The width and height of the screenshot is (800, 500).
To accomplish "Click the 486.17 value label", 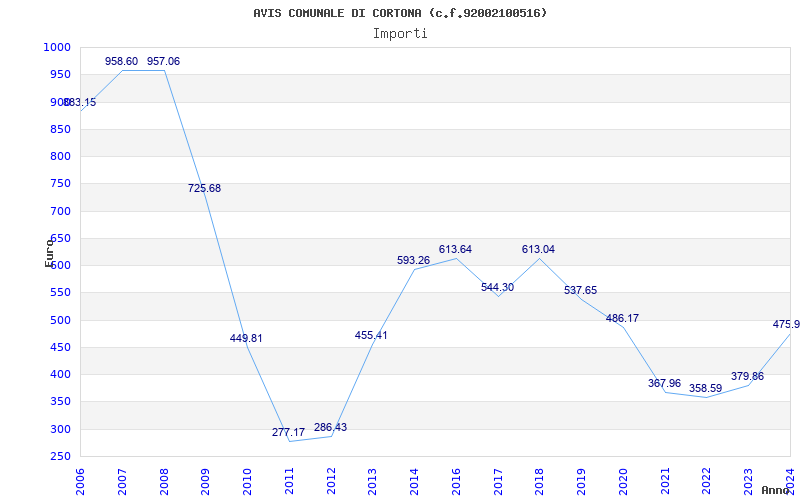I will (x=622, y=318).
